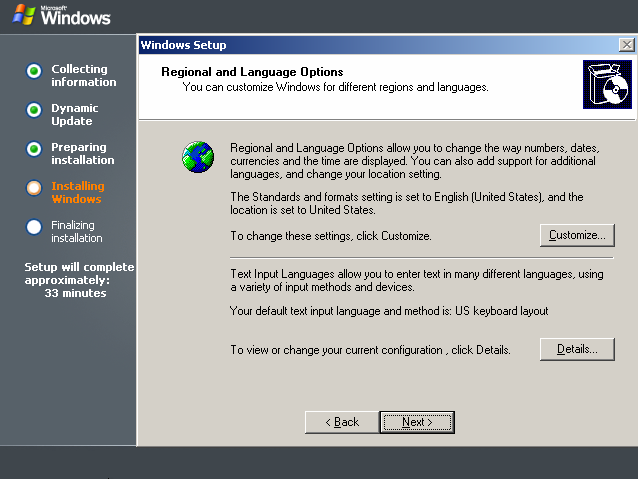The height and width of the screenshot is (479, 638).
Task: Click the 'Preparing installation' label
Action: [x=83, y=153]
